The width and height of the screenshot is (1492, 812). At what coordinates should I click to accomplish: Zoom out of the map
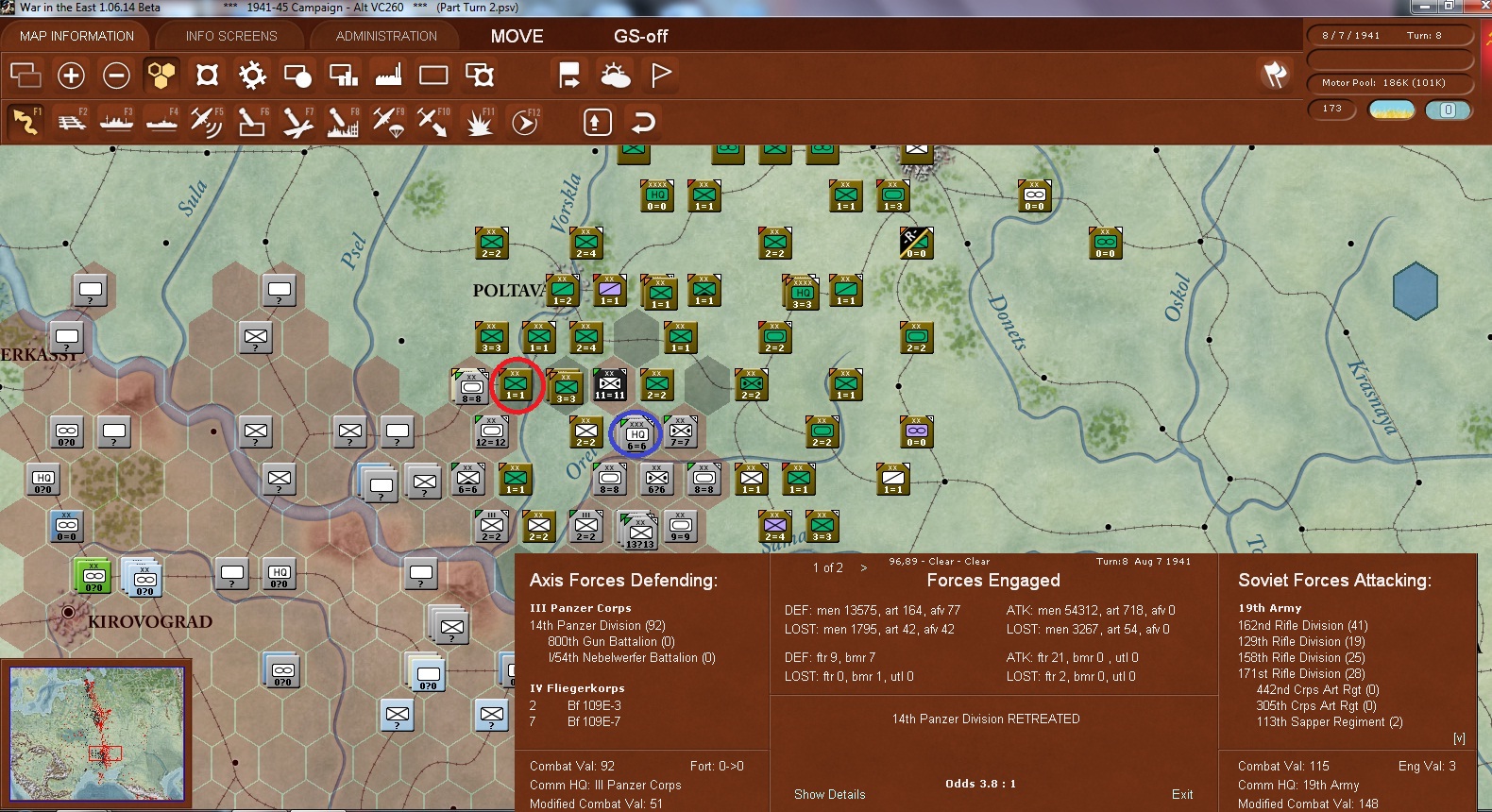[x=116, y=75]
